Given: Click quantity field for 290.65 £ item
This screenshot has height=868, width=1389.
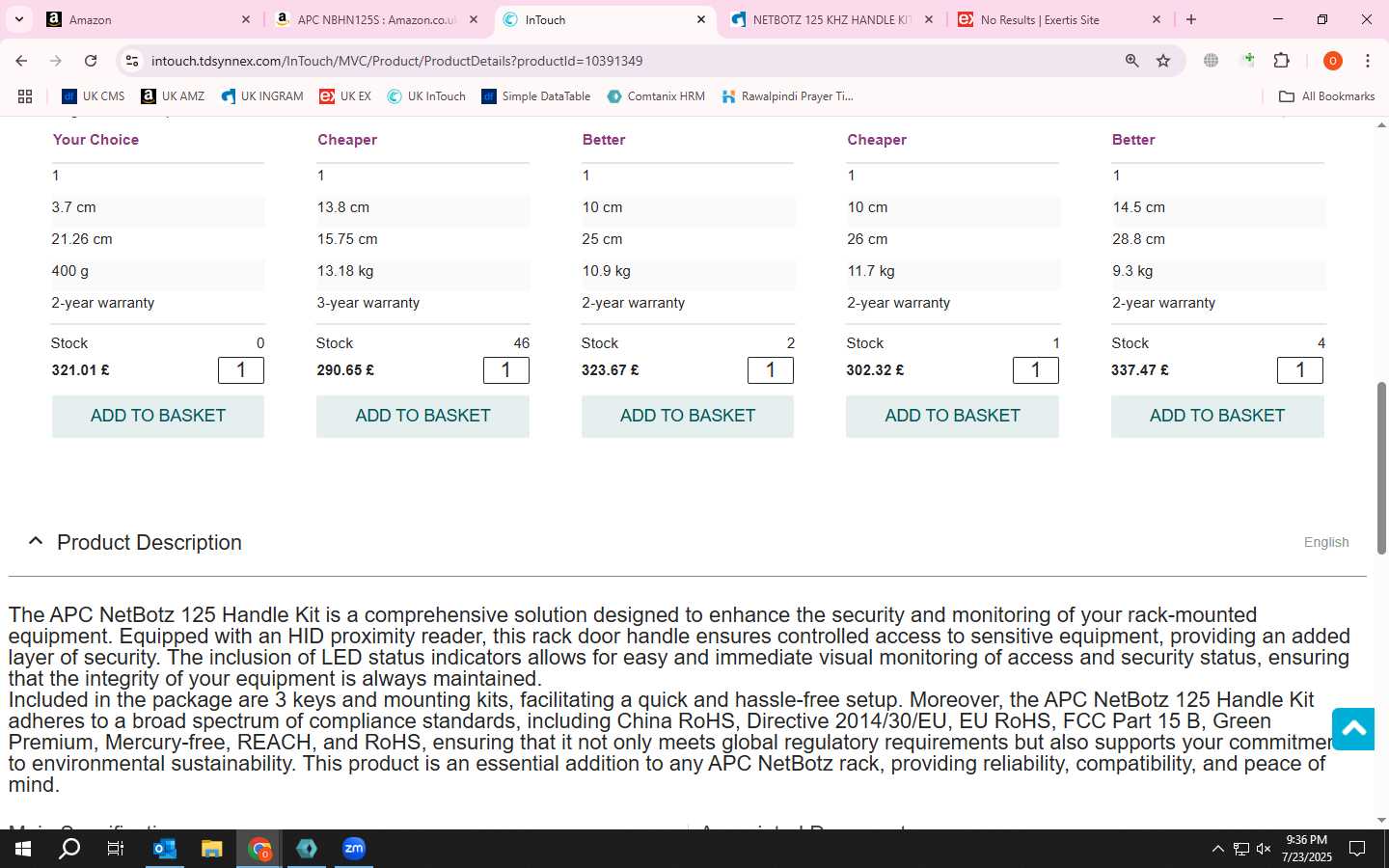Looking at the screenshot, I should 505,370.
